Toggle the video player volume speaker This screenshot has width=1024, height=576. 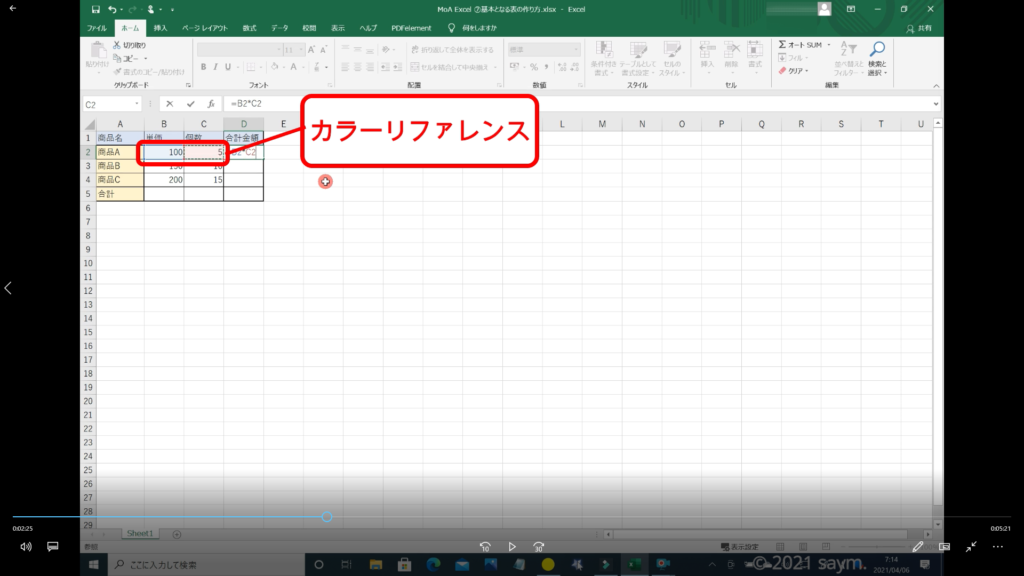26,547
